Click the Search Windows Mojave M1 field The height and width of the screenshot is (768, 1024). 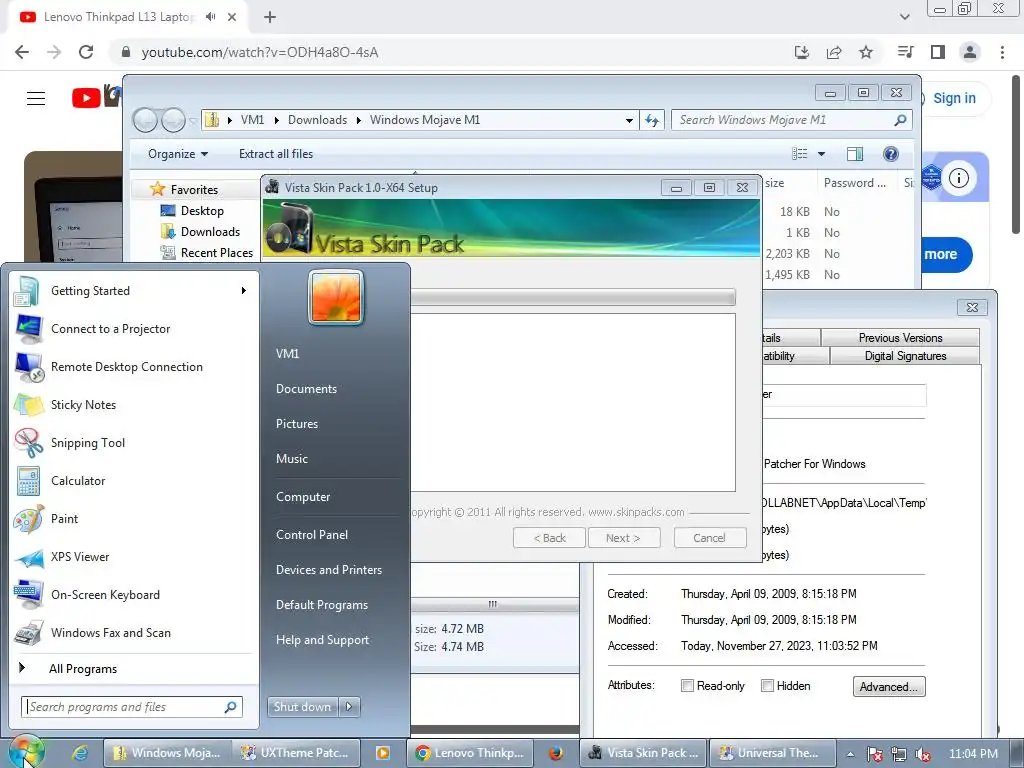791,120
